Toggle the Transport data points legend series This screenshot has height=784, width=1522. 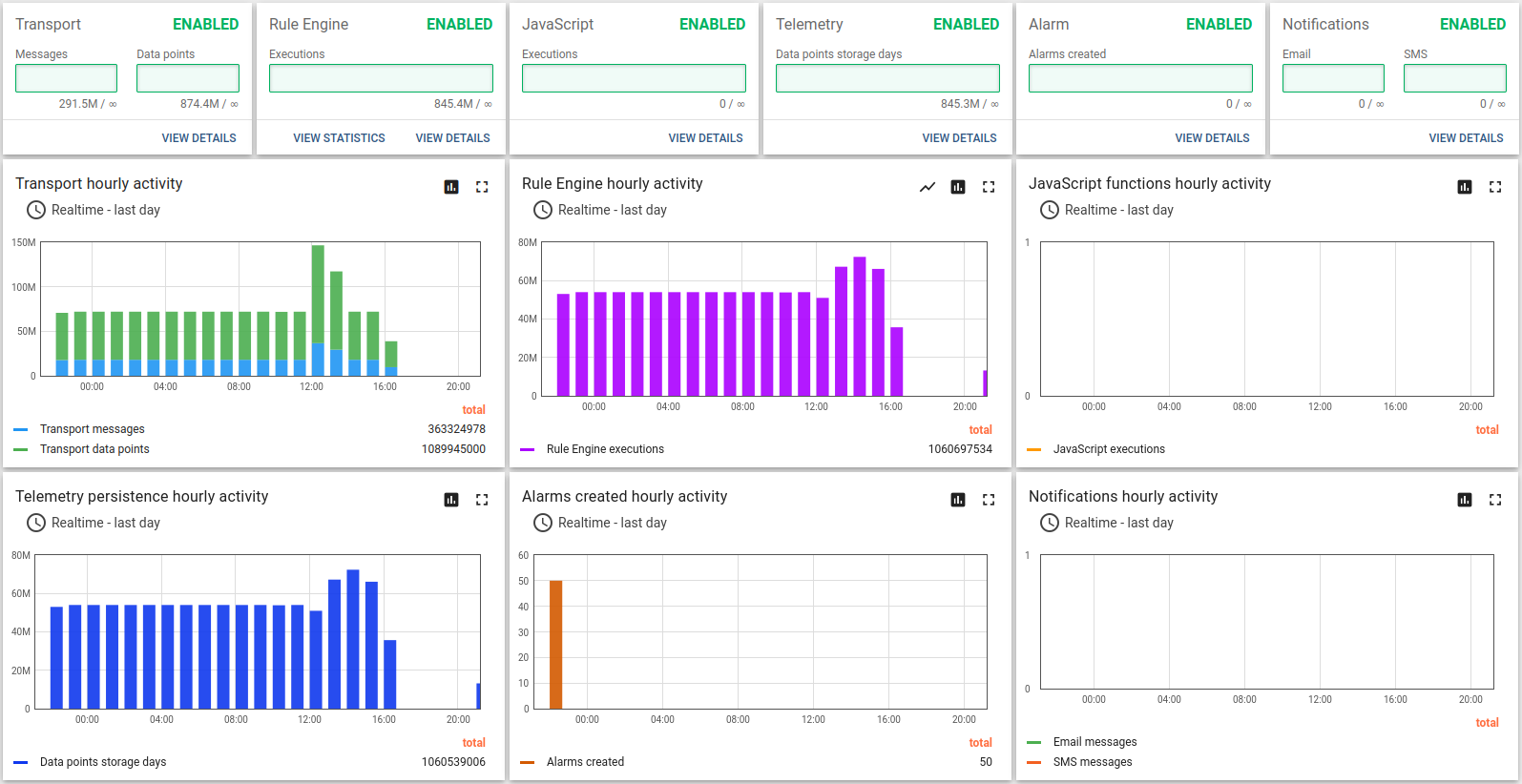(94, 449)
